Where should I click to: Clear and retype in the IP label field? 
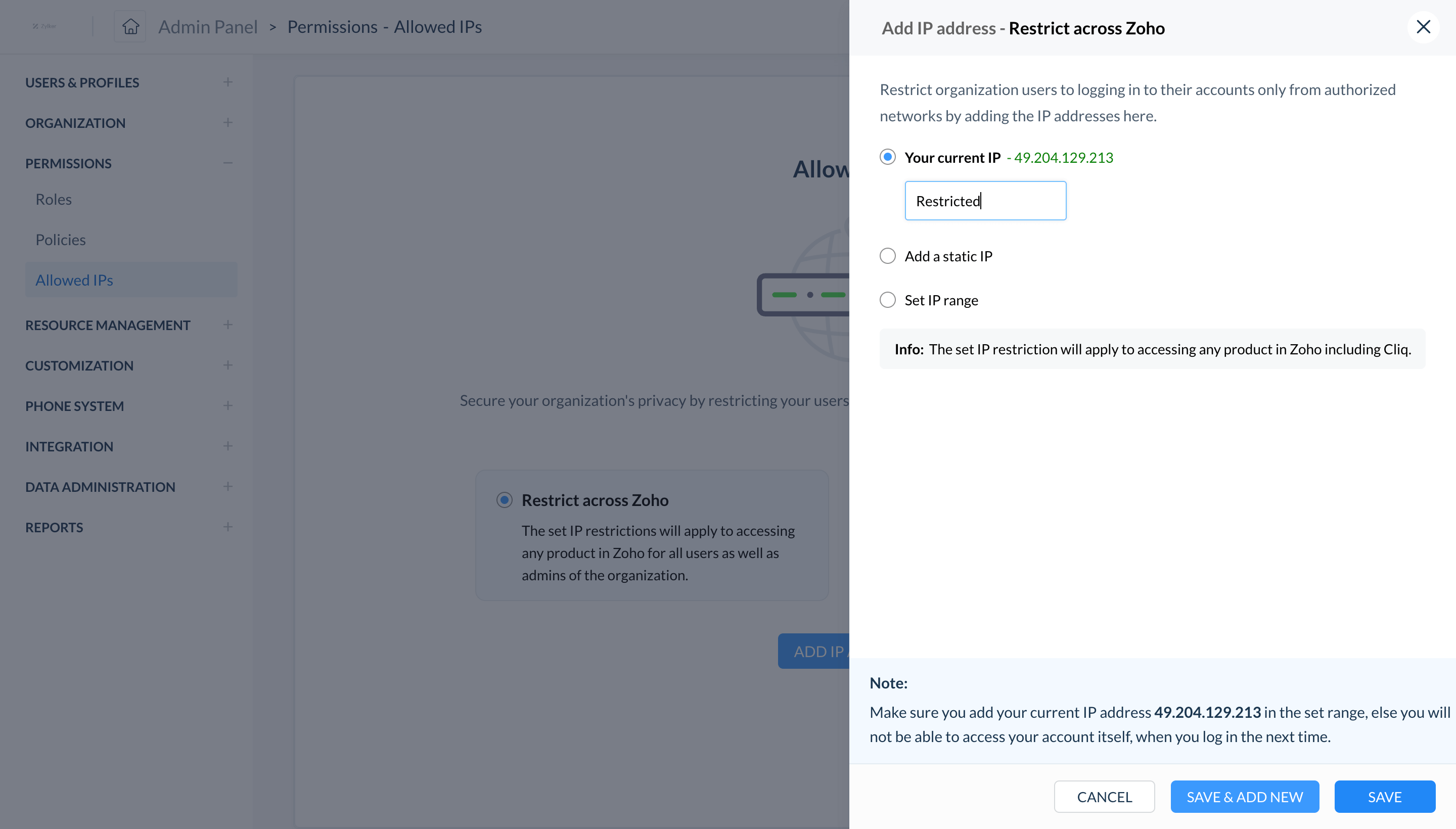(985, 200)
